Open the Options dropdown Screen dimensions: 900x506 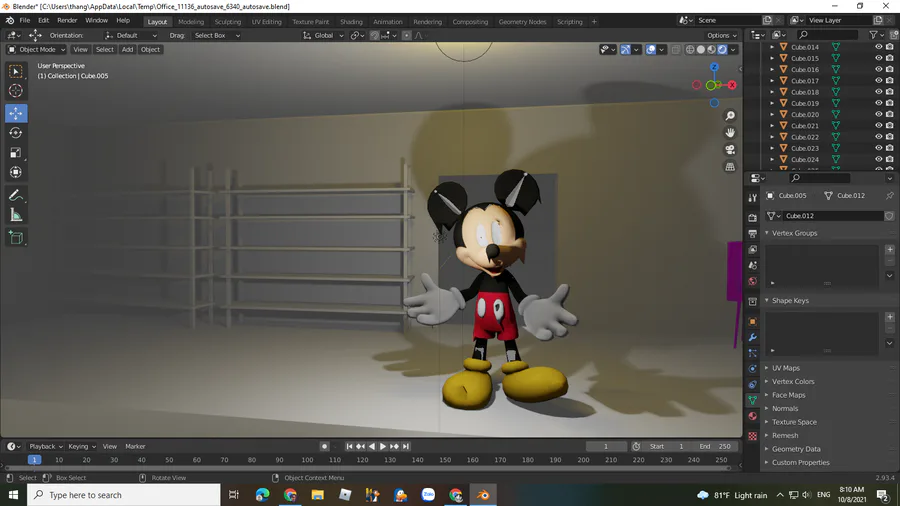[x=721, y=36]
